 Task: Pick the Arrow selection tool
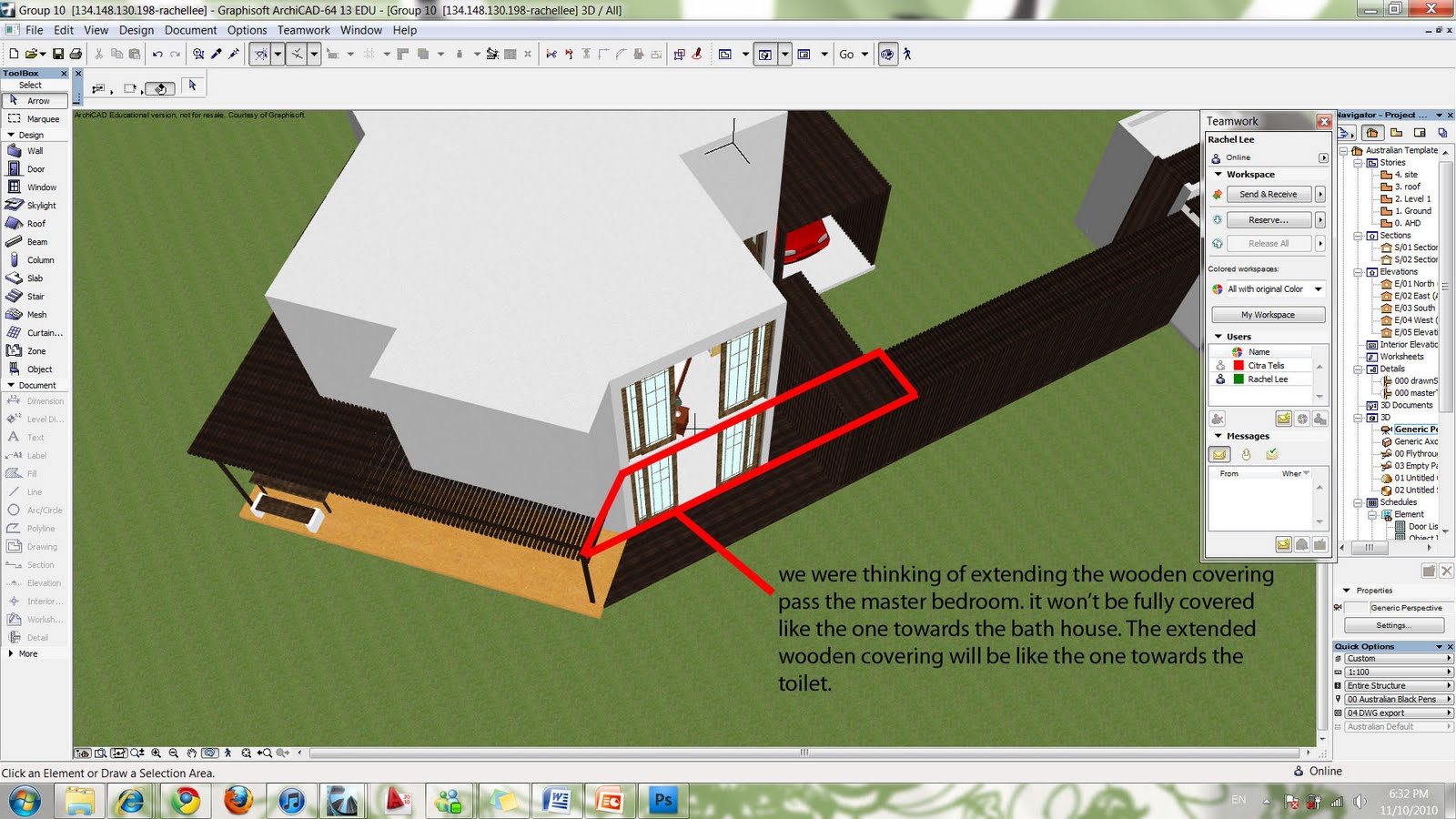click(x=34, y=100)
